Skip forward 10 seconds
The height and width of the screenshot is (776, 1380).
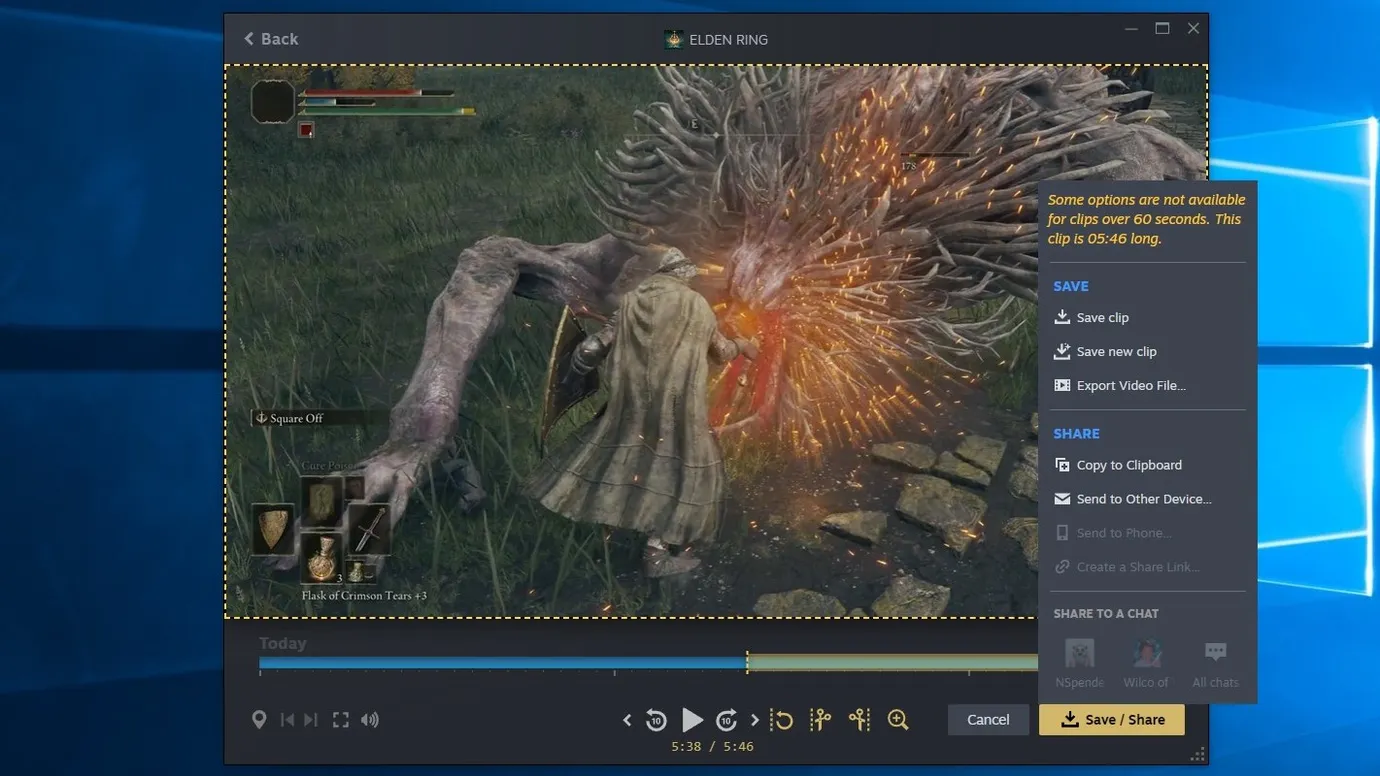(727, 720)
